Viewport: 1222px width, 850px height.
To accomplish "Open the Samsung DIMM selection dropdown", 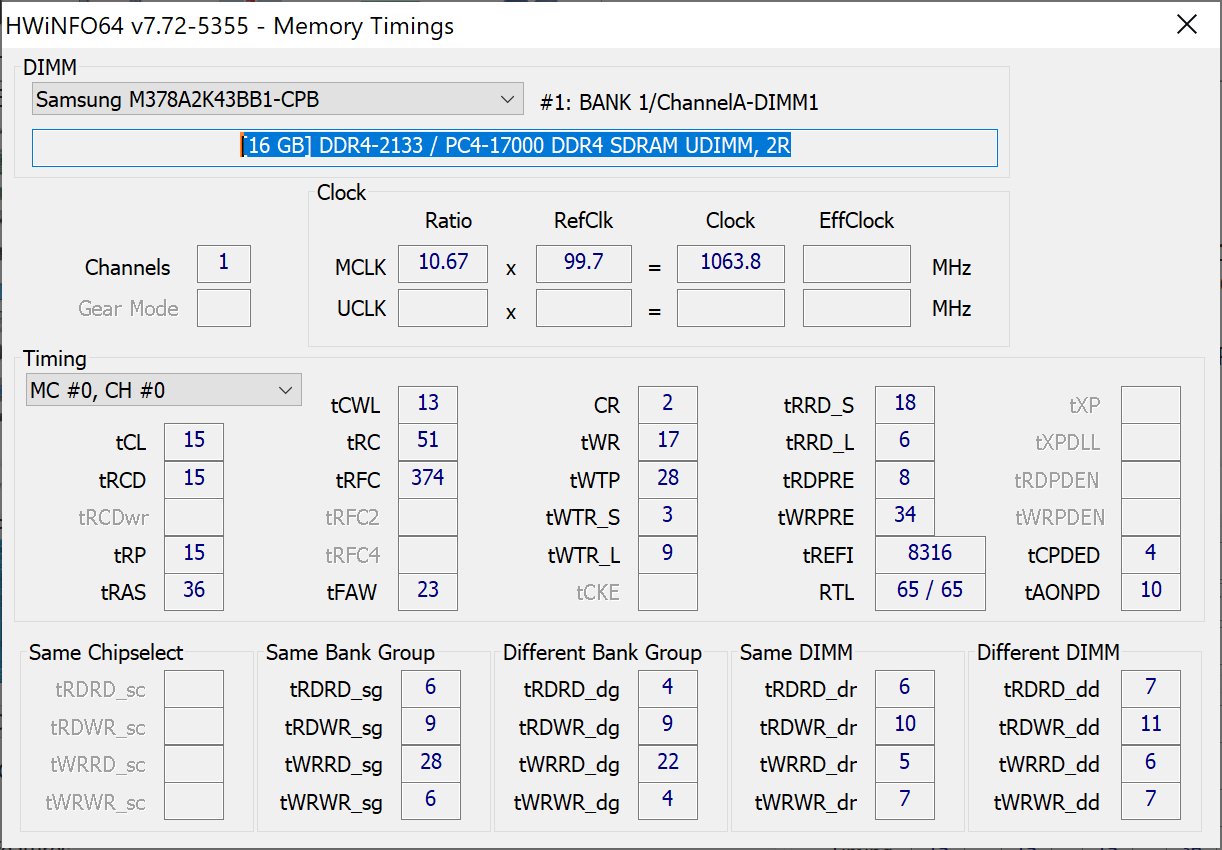I will tap(277, 99).
